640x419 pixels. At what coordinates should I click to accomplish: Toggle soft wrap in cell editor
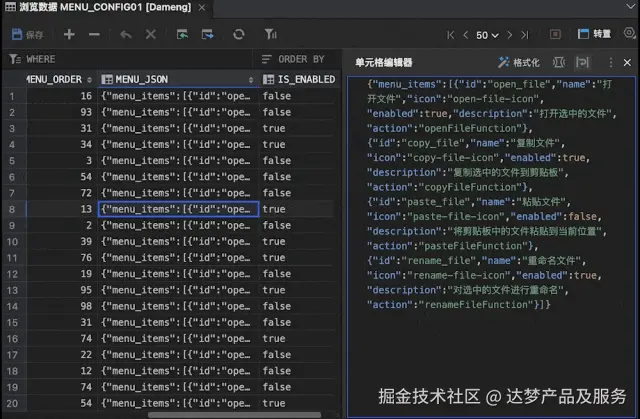pyautogui.click(x=582, y=62)
